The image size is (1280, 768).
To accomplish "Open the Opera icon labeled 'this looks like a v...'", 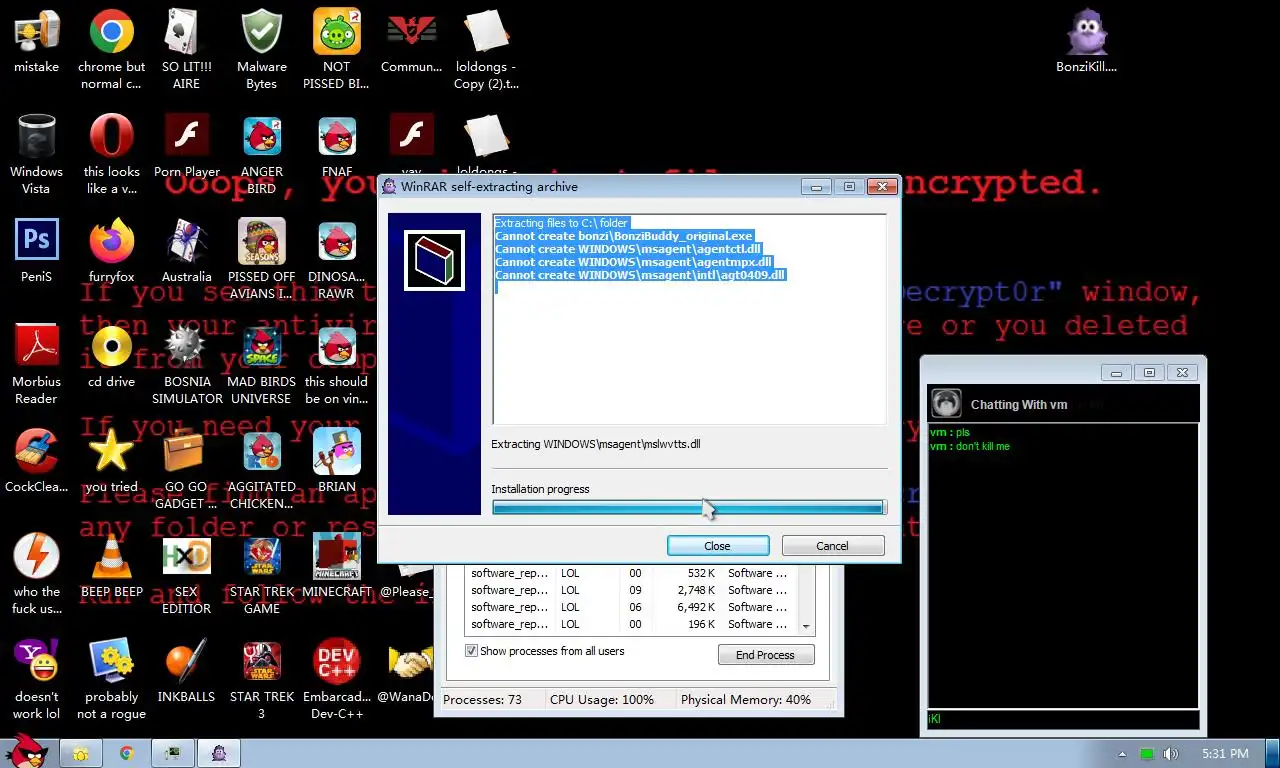I will 111,155.
